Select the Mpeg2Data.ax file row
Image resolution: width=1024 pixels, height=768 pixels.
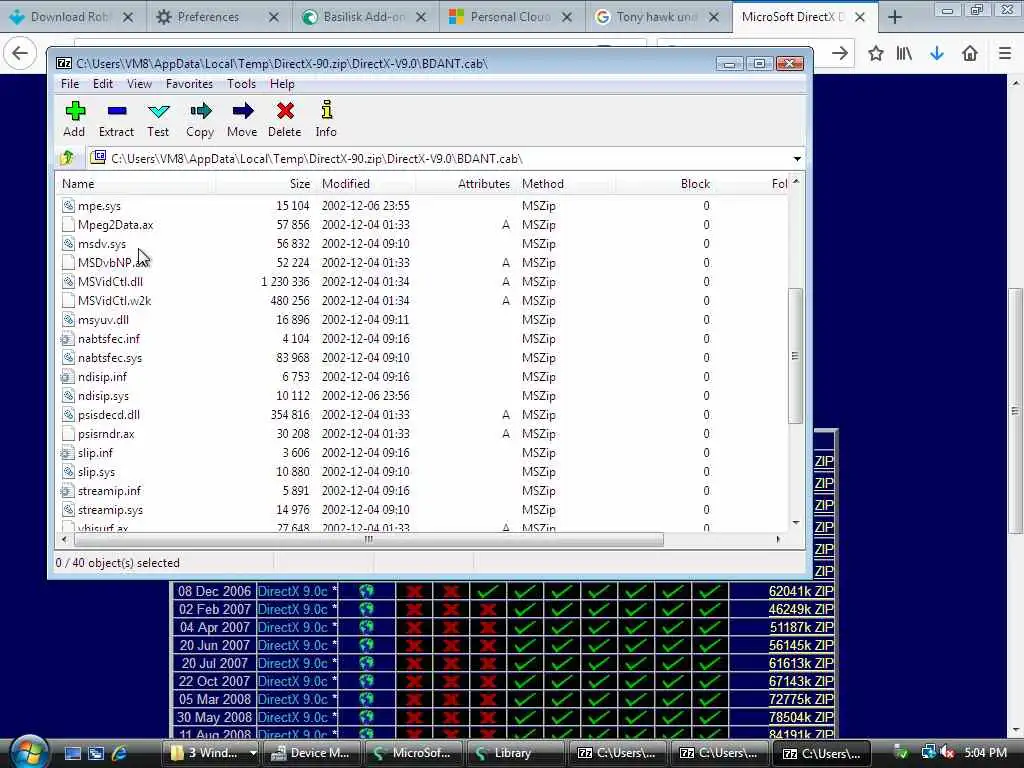coord(421,225)
